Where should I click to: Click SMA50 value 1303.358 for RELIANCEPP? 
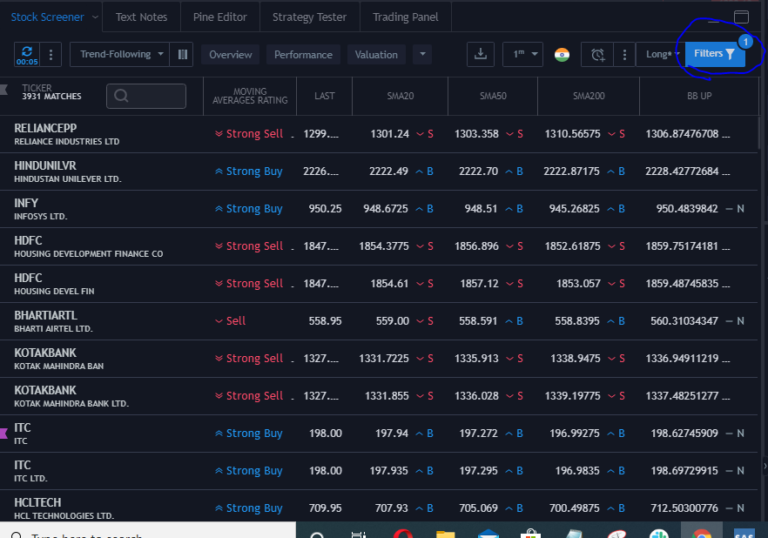click(476, 134)
